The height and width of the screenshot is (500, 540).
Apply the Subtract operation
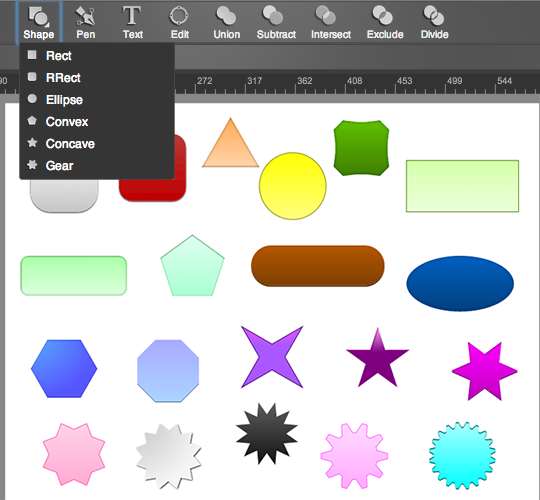coord(276,22)
